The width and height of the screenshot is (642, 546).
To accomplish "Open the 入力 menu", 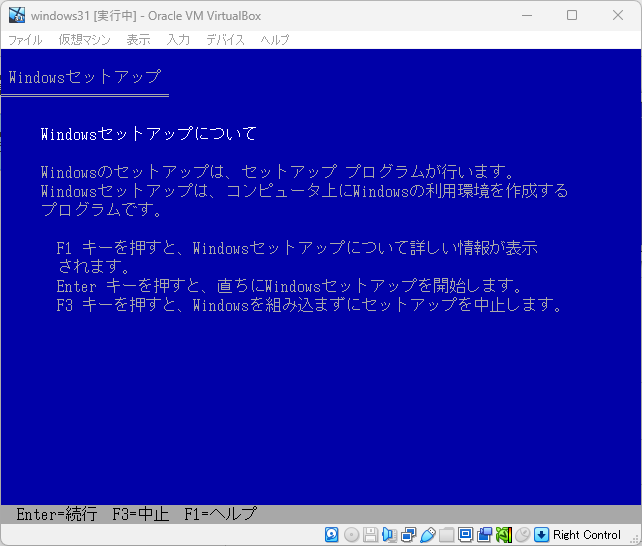I will pos(178,40).
